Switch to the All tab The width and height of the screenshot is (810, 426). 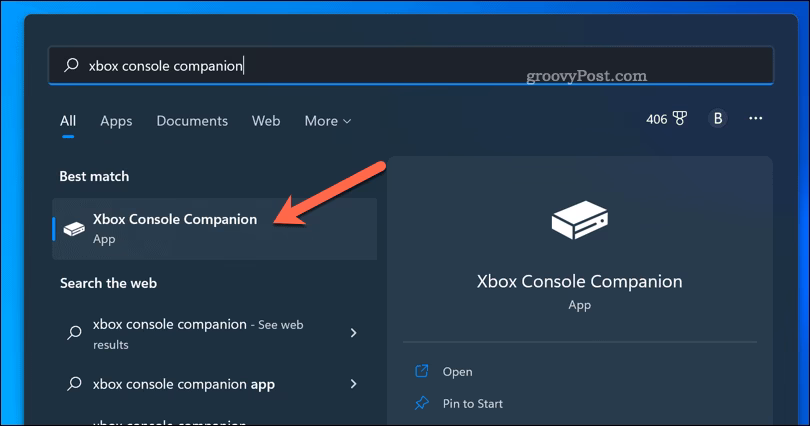pos(68,121)
